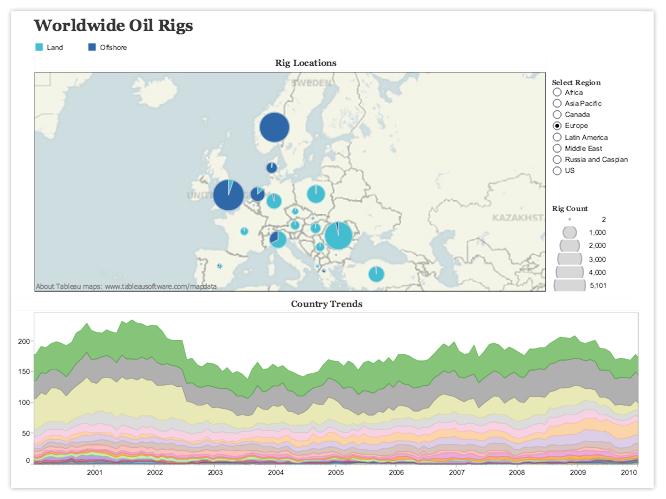Select the Africa region radio button
Screen dimensions: 666x499
557,93
